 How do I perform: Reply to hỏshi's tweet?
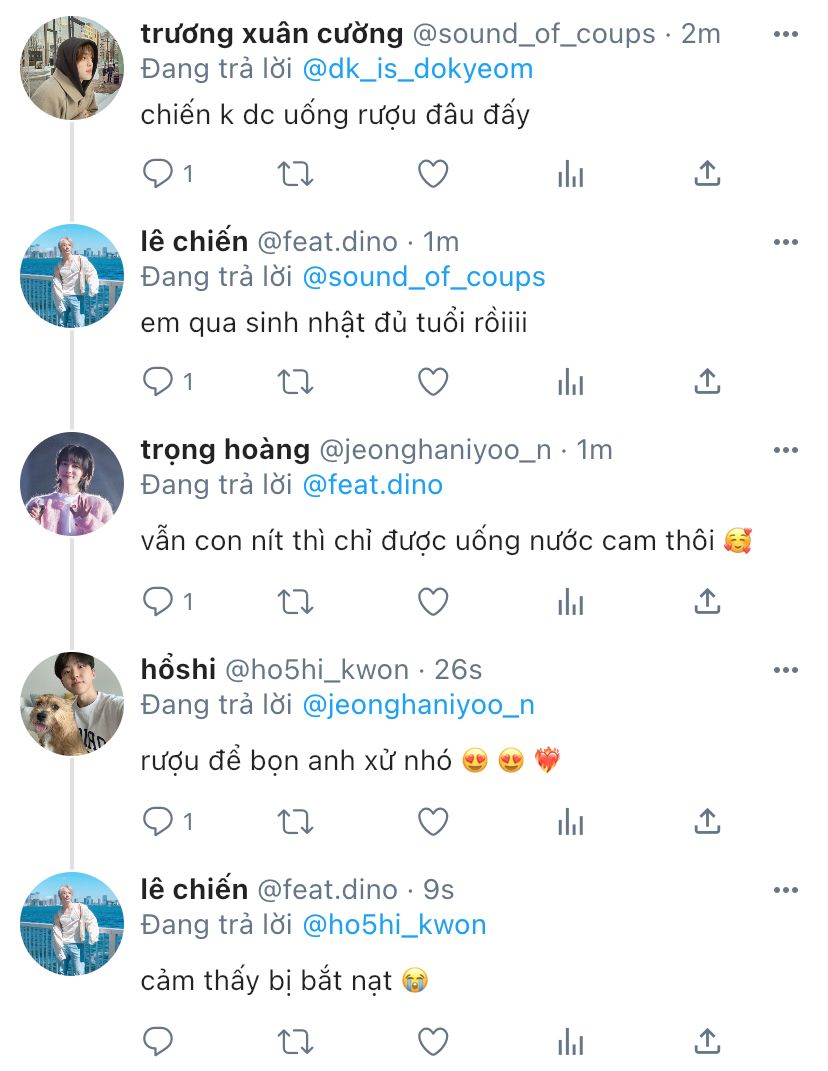pos(158,822)
